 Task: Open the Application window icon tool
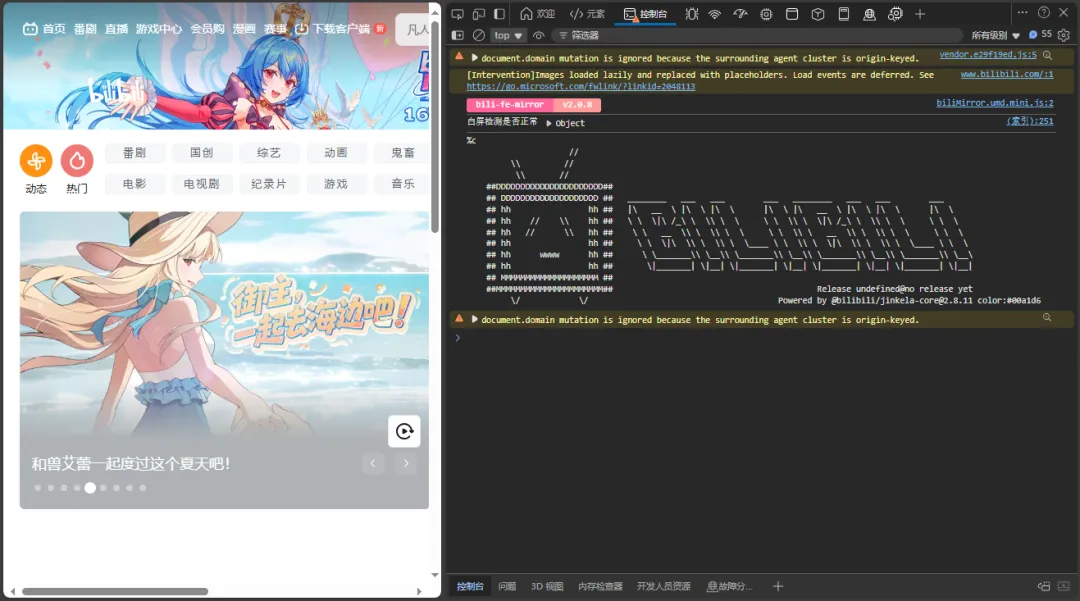coord(792,14)
